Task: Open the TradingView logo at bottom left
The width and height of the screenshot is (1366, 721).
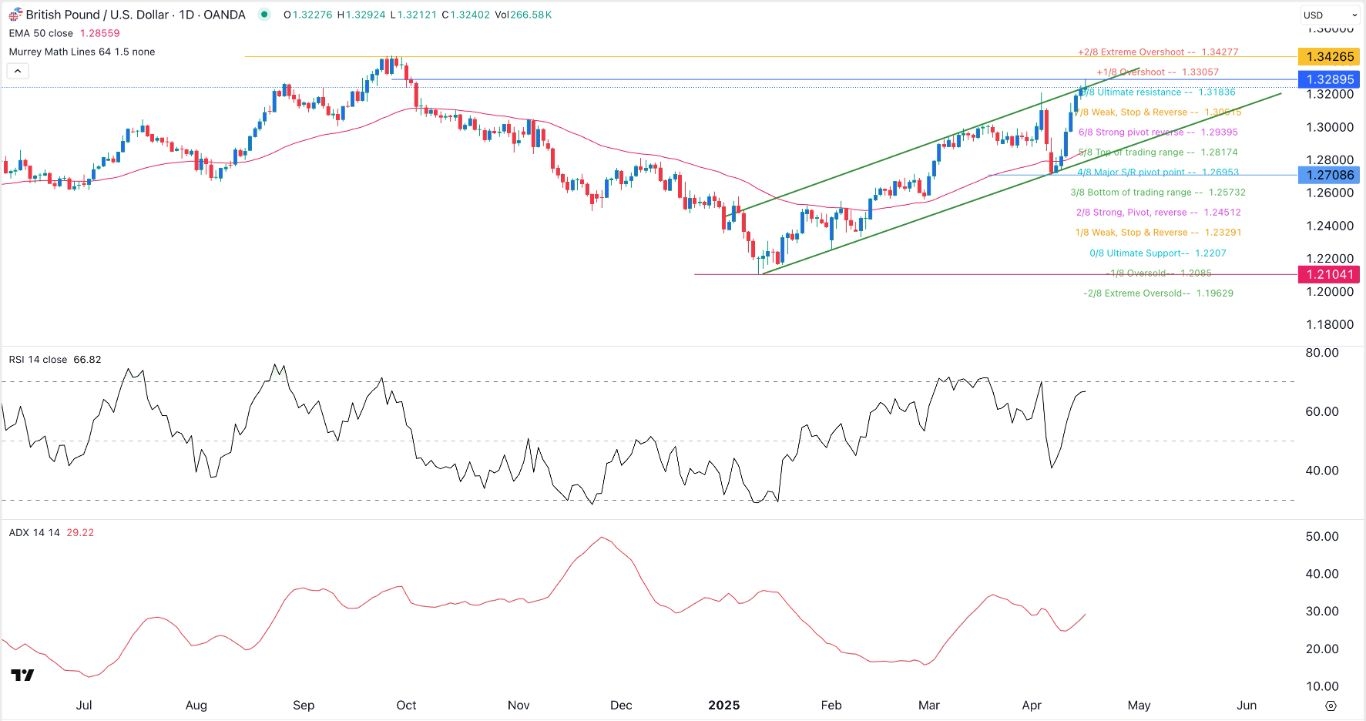Action: (x=22, y=676)
